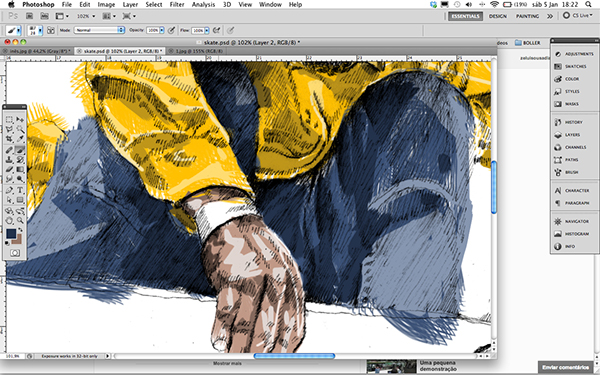The image size is (600, 375).
Task: Toggle tablet pressure controls size
Action: click(230, 30)
